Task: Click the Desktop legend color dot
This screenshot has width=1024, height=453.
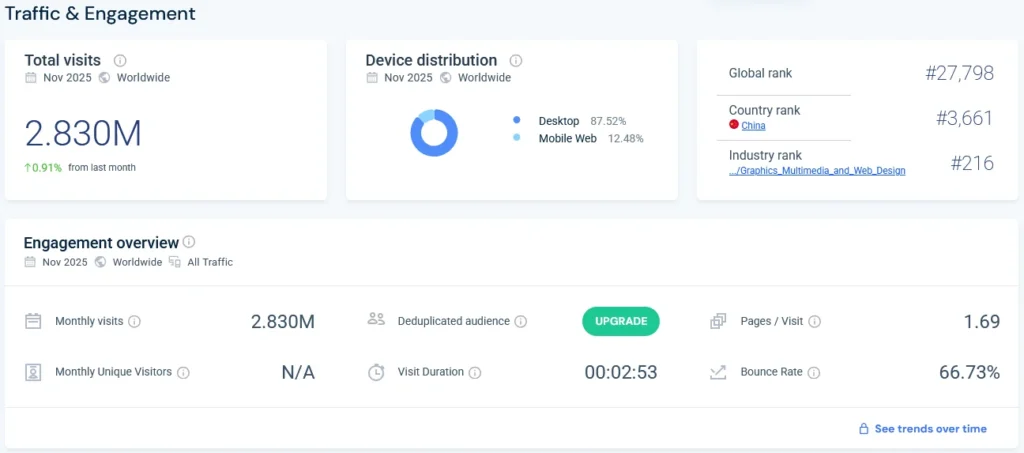Action: click(x=517, y=121)
